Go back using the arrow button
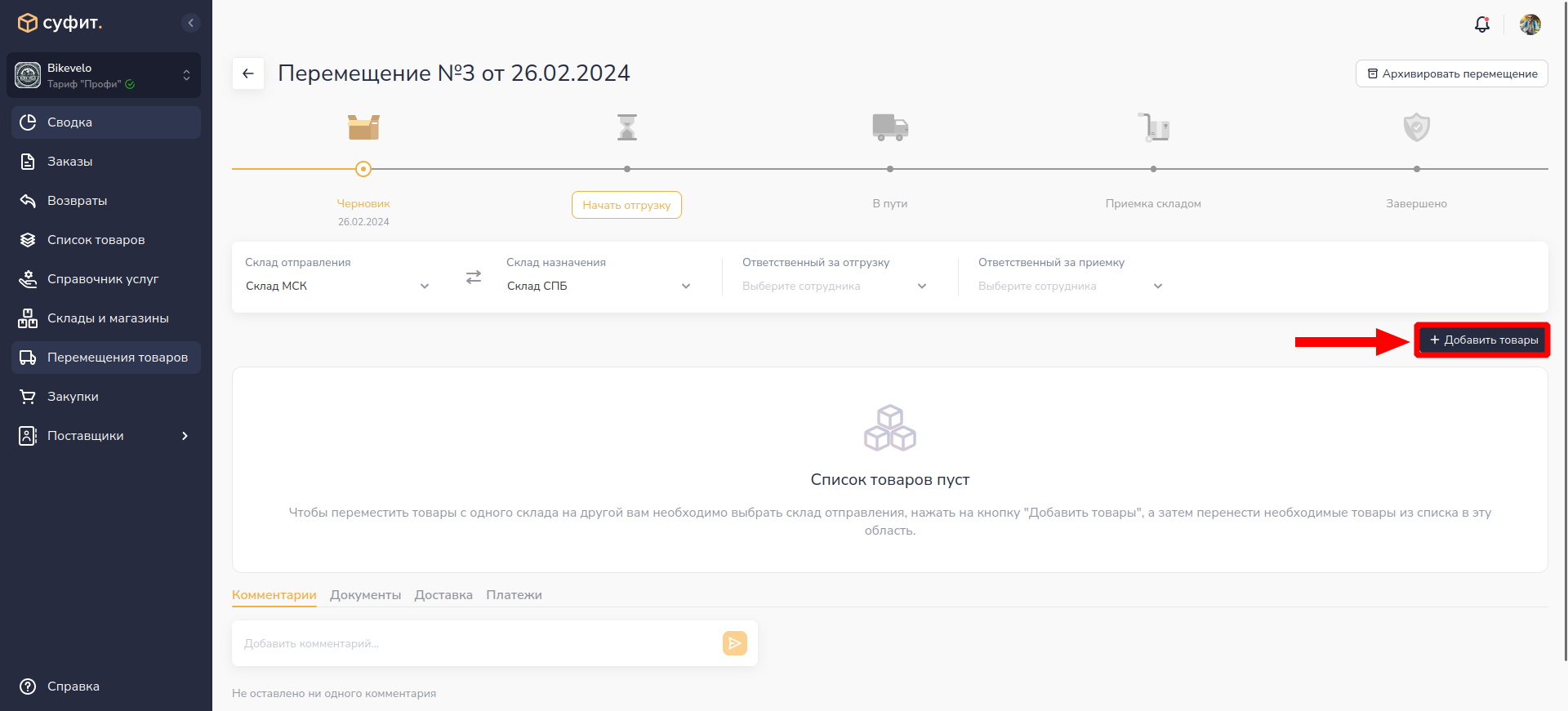 (248, 73)
